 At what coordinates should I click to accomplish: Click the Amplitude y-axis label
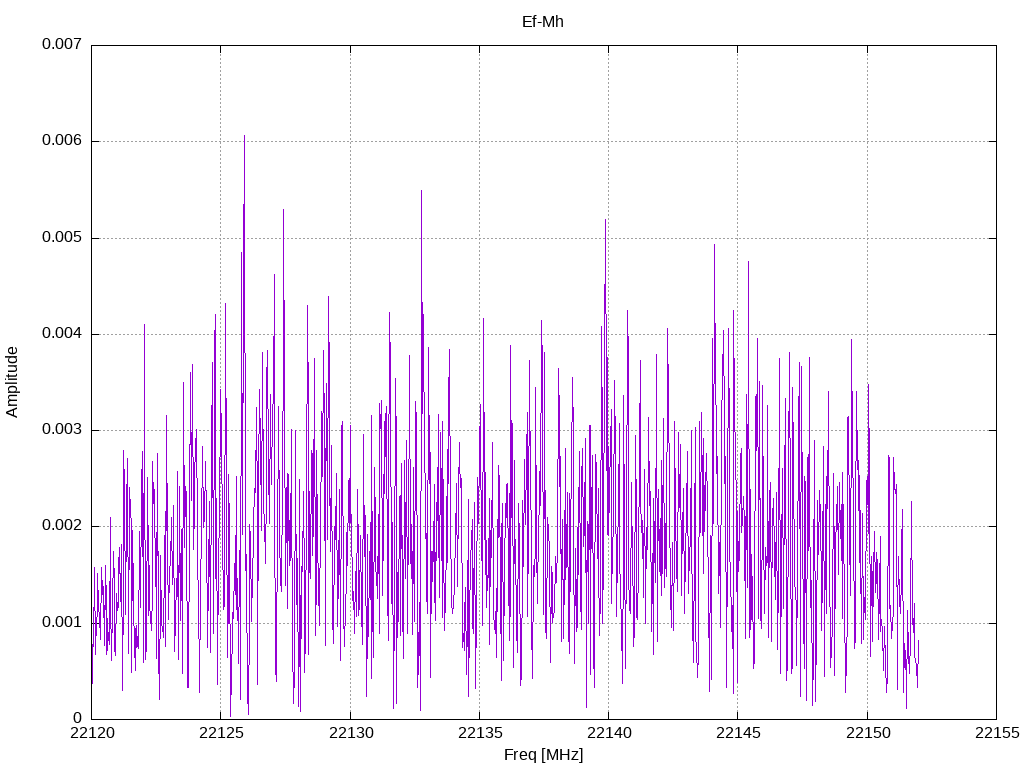pyautogui.click(x=12, y=382)
